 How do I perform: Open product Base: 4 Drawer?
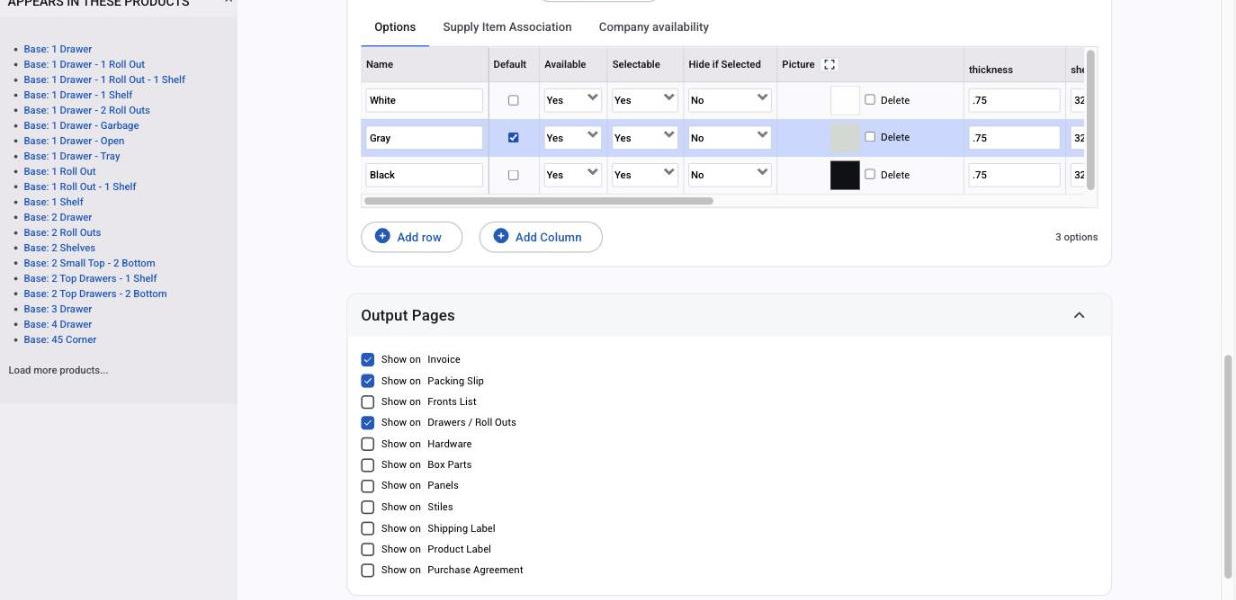[58, 324]
